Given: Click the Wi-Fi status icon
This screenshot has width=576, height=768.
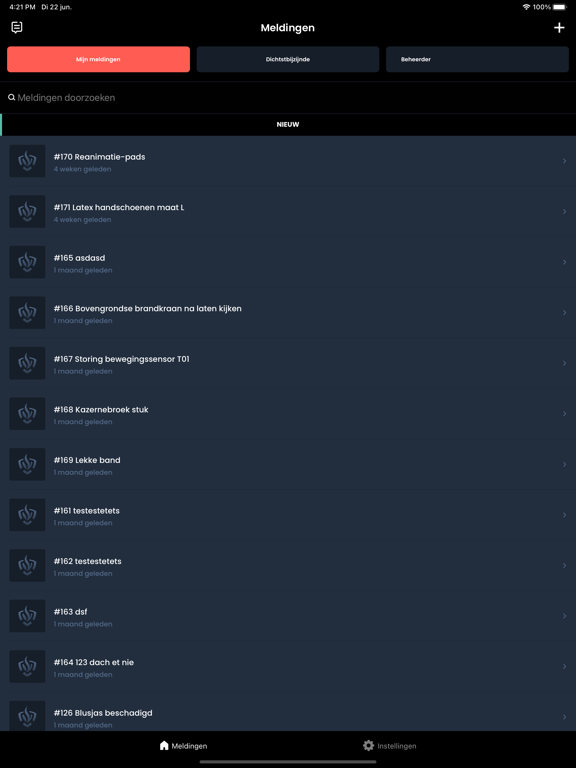Looking at the screenshot, I should click(527, 7).
